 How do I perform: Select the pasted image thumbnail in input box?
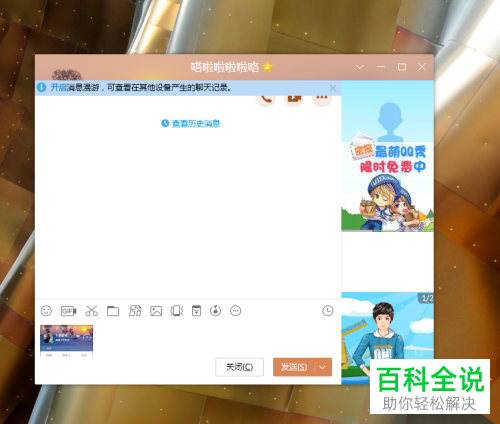pyautogui.click(x=67, y=341)
